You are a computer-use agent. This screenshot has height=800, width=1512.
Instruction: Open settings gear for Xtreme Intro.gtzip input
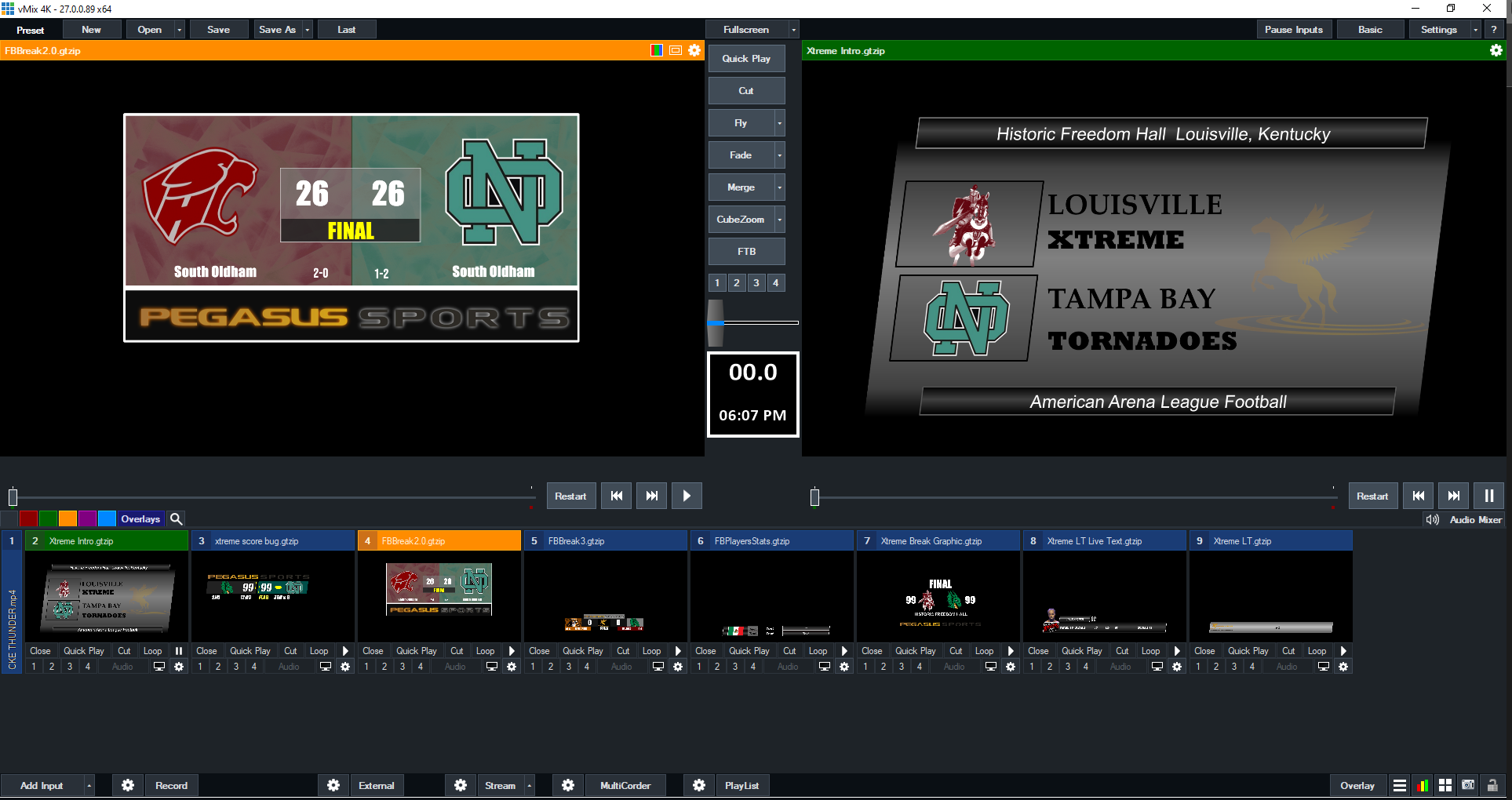[x=179, y=667]
